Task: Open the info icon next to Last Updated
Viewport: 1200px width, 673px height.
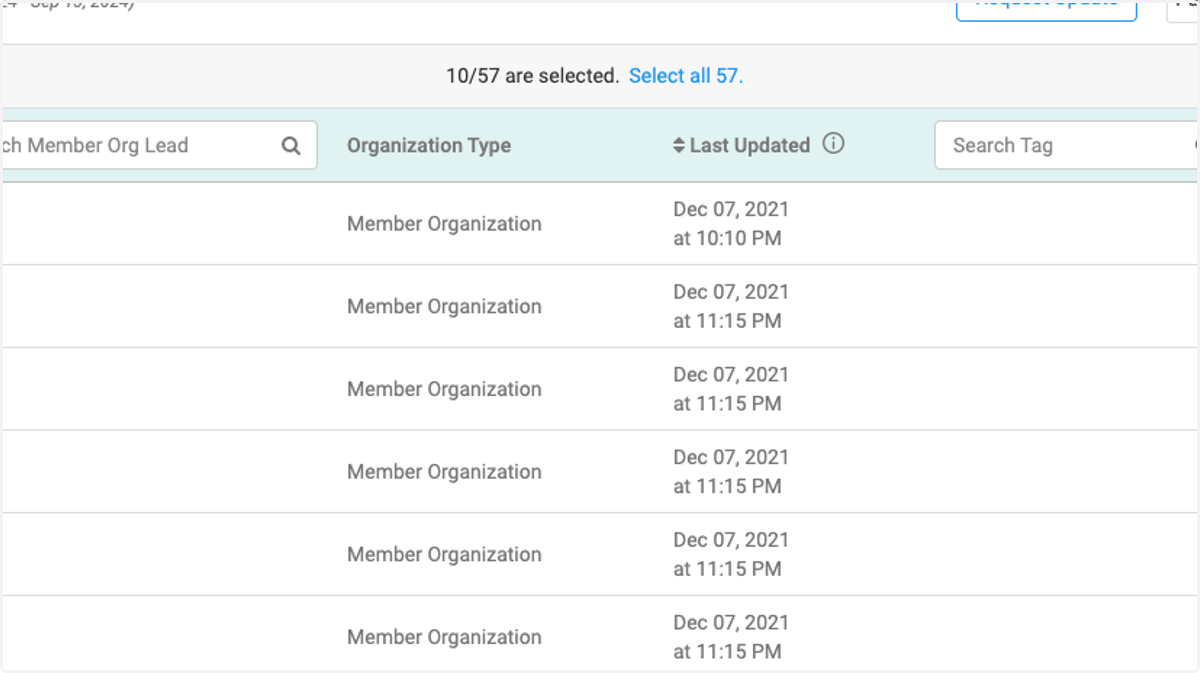Action: coord(833,144)
